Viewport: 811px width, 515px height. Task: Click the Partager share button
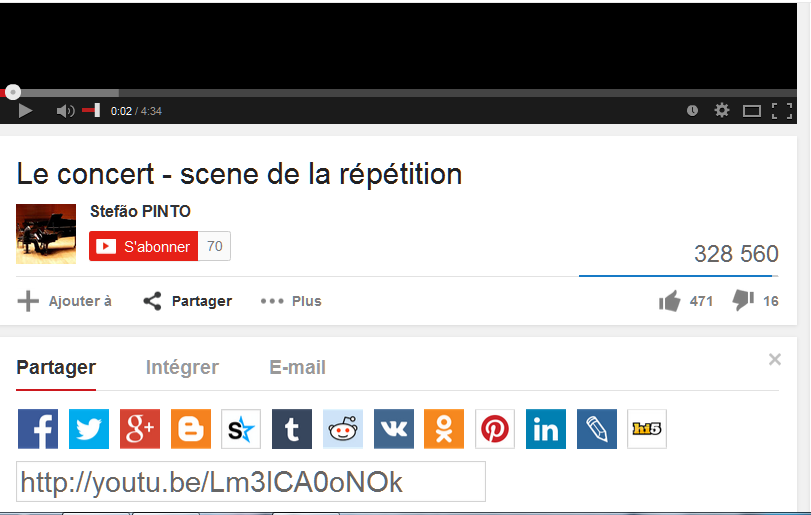pyautogui.click(x=187, y=301)
